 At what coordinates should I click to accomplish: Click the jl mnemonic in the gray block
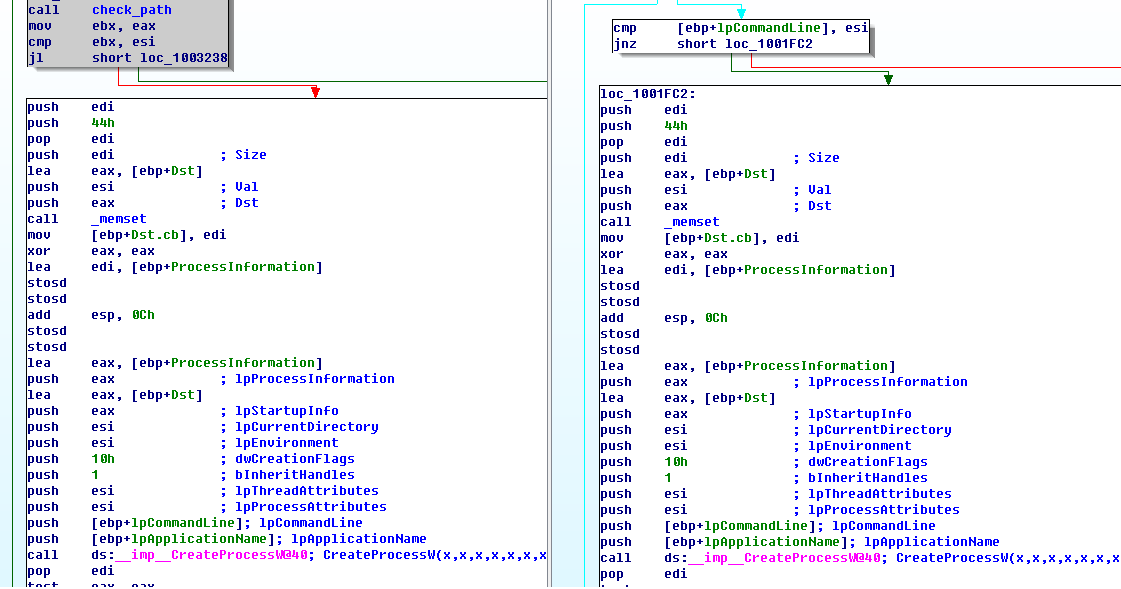pyautogui.click(x=35, y=58)
